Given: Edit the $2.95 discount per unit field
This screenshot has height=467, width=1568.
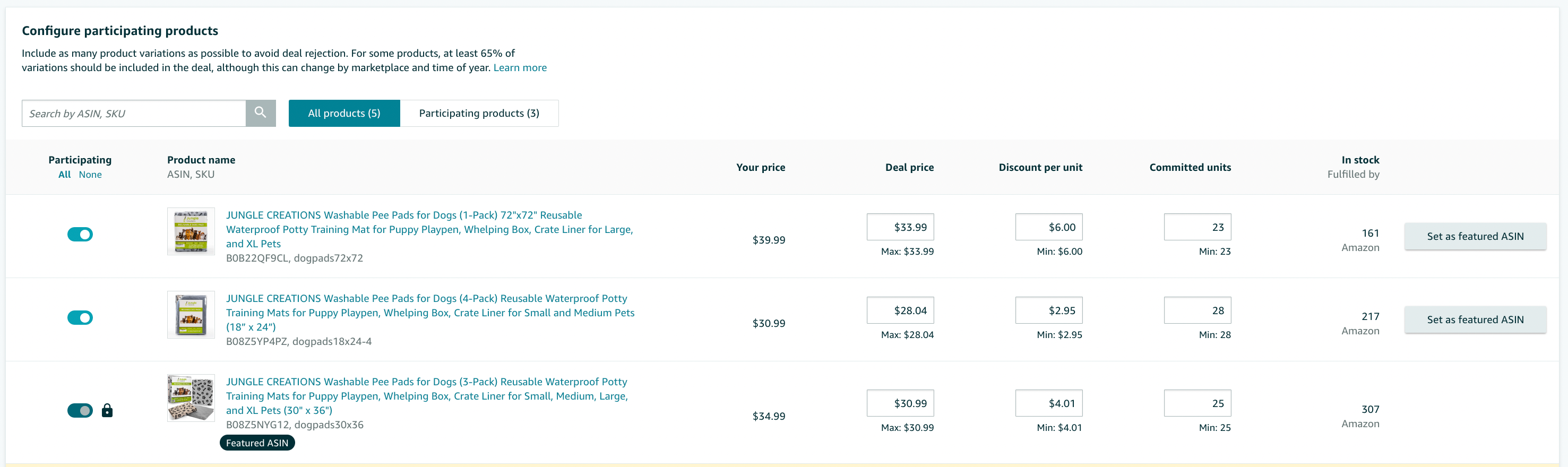Looking at the screenshot, I should click(1049, 310).
